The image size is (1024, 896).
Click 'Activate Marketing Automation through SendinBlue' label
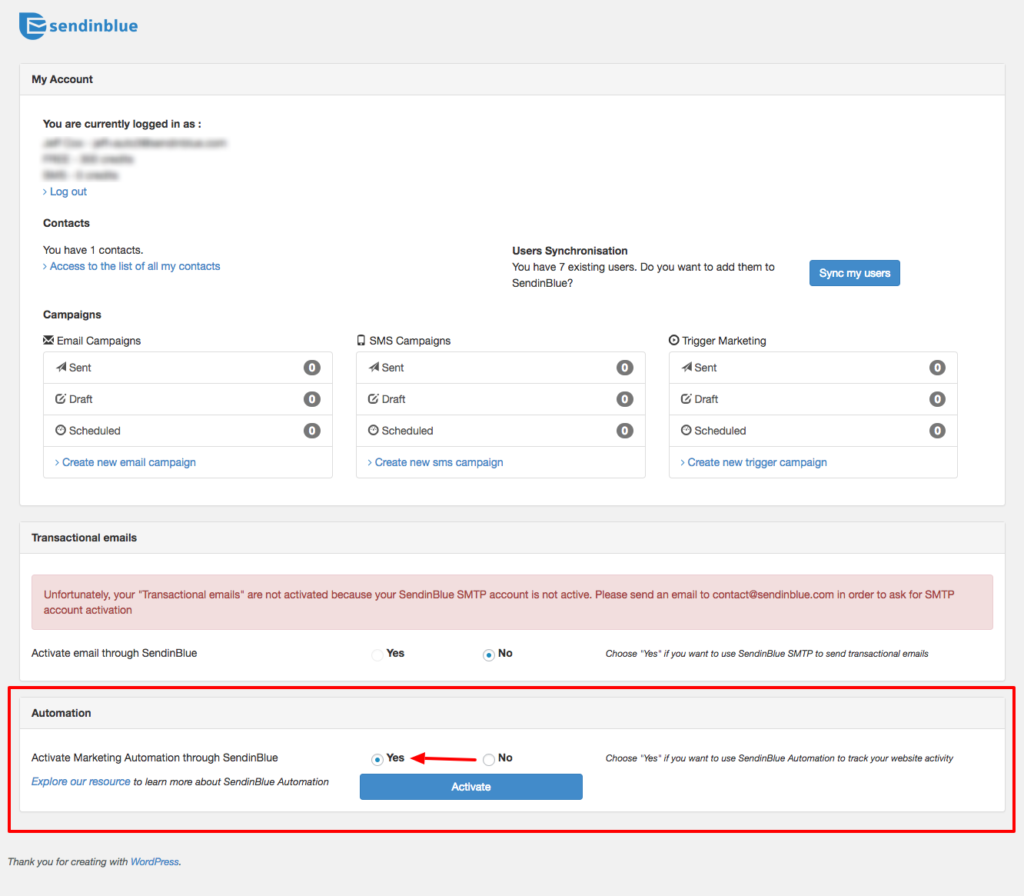[155, 758]
